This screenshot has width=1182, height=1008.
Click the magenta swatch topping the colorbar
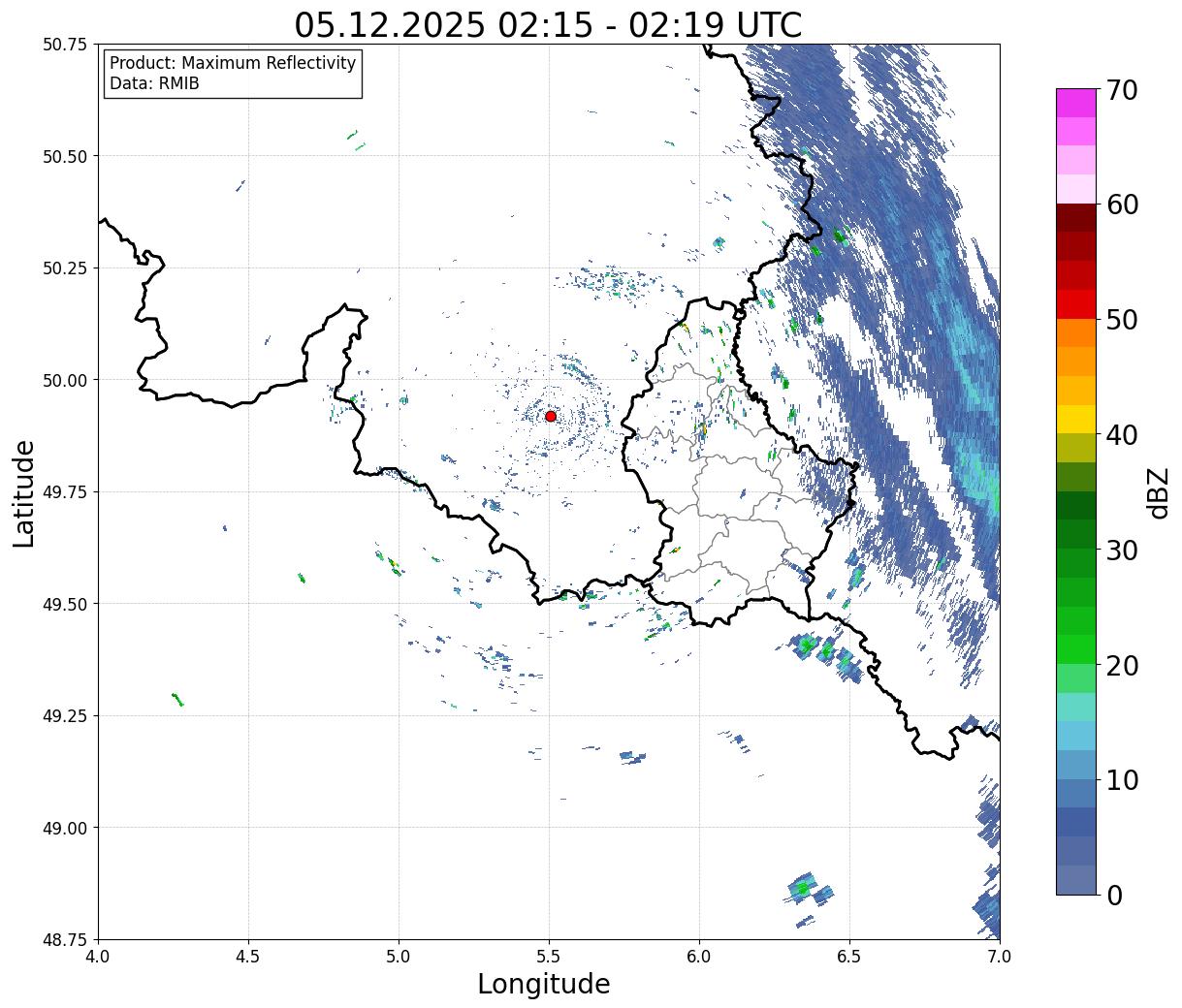1076,103
